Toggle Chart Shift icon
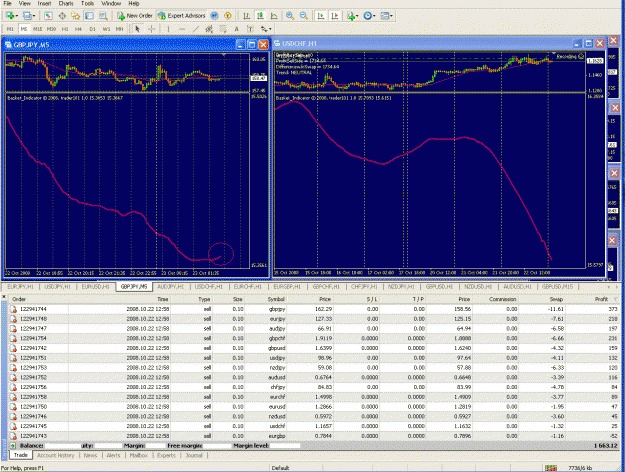The width and height of the screenshot is (625, 472). tap(334, 16)
